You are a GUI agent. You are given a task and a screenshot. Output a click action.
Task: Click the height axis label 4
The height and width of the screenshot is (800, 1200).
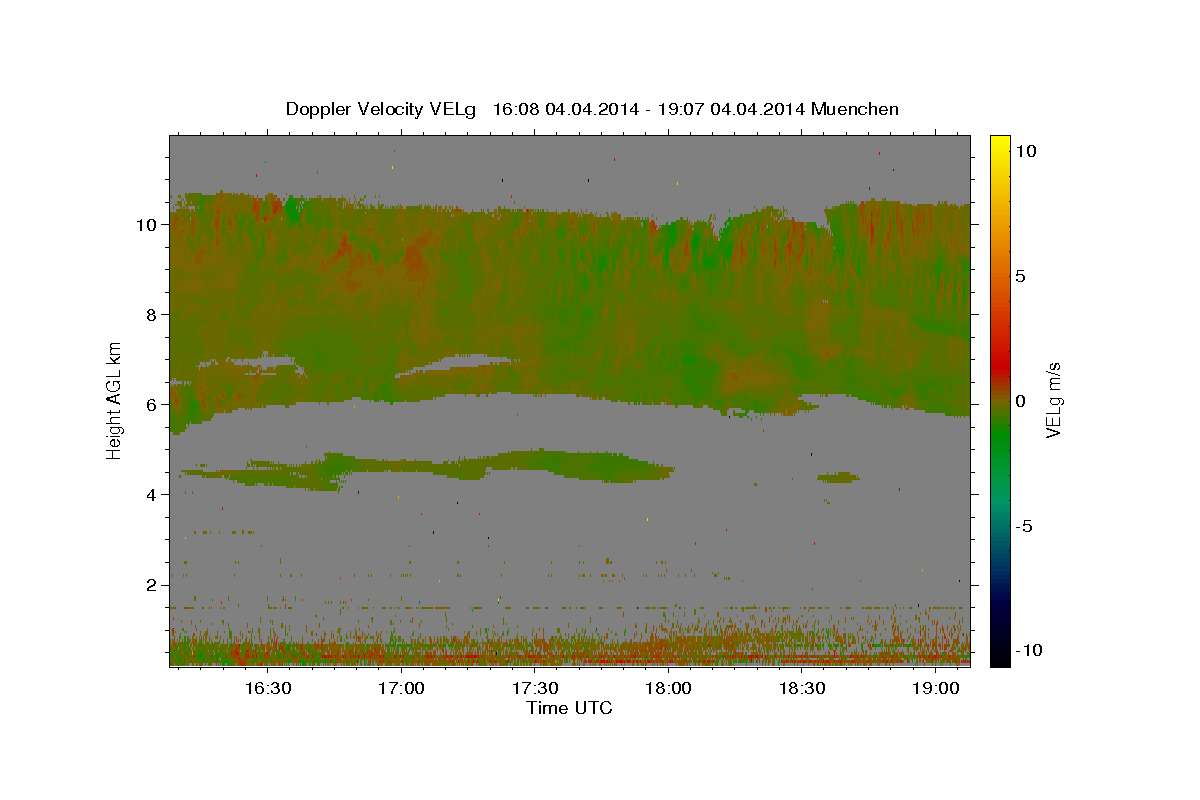[152, 494]
